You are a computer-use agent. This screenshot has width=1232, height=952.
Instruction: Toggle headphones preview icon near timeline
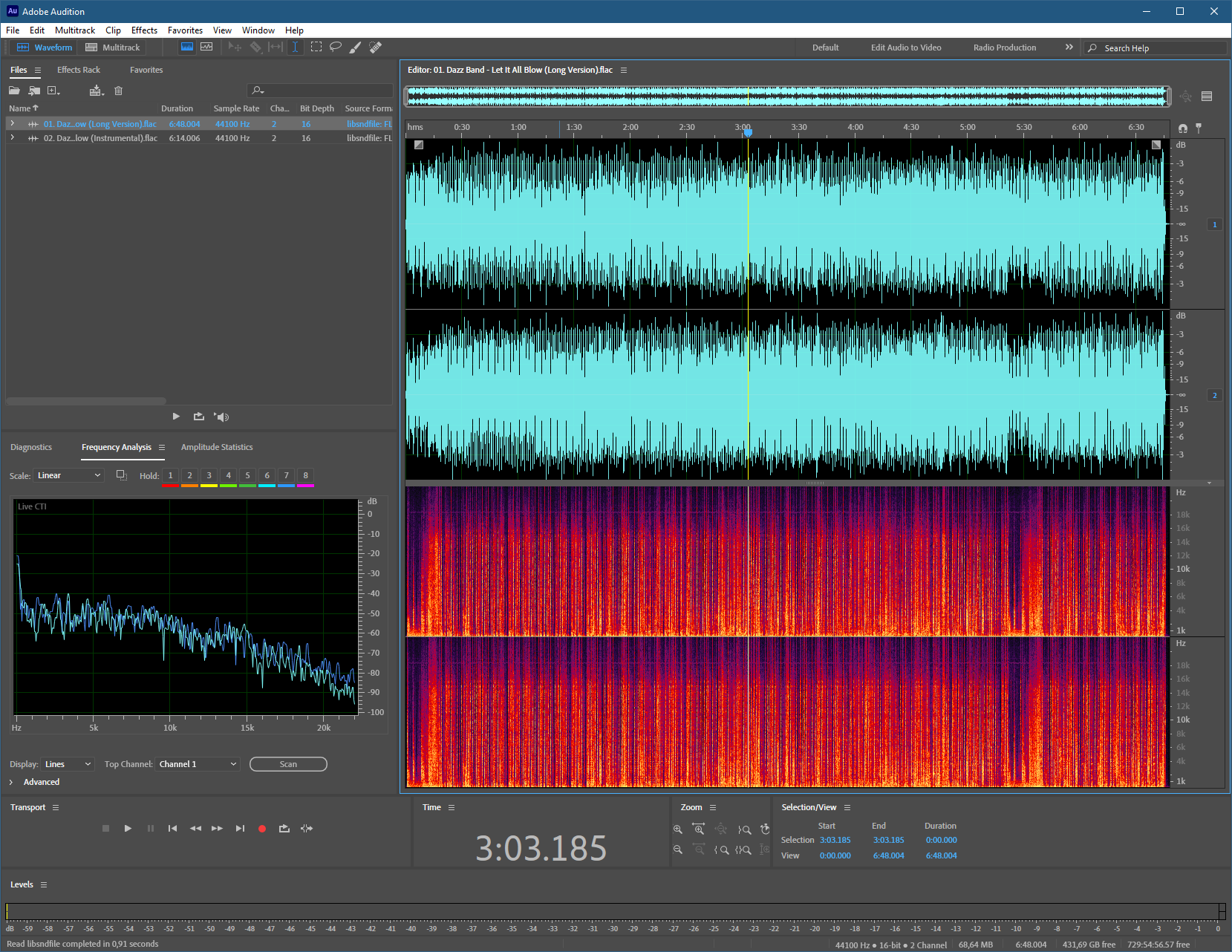click(1183, 128)
